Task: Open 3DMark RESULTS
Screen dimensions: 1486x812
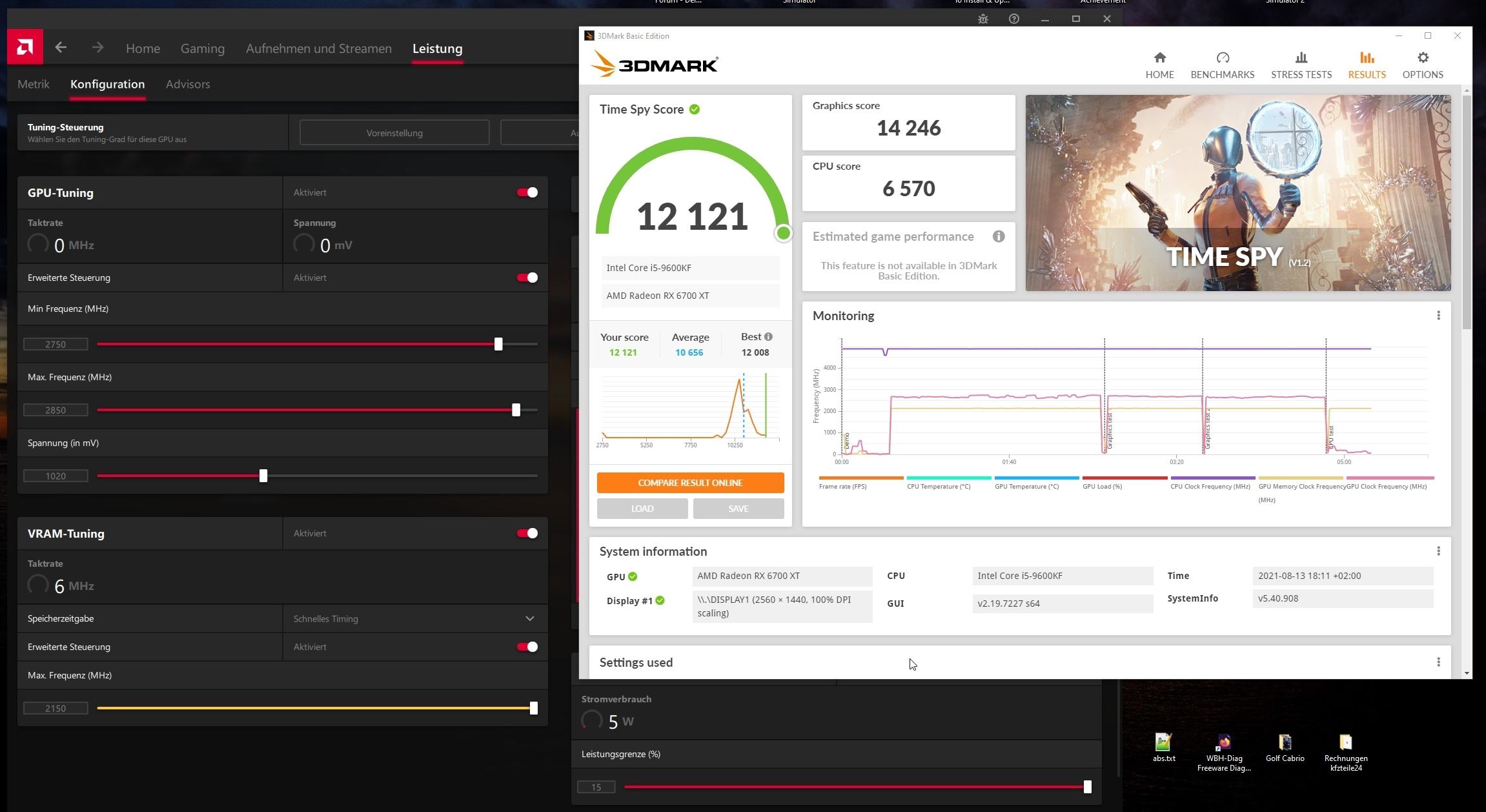Action: (x=1367, y=65)
